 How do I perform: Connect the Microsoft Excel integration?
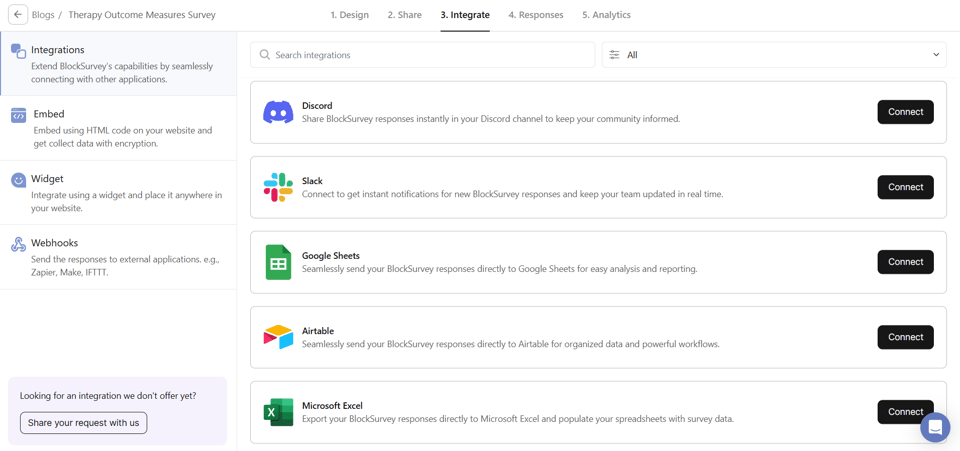906,412
